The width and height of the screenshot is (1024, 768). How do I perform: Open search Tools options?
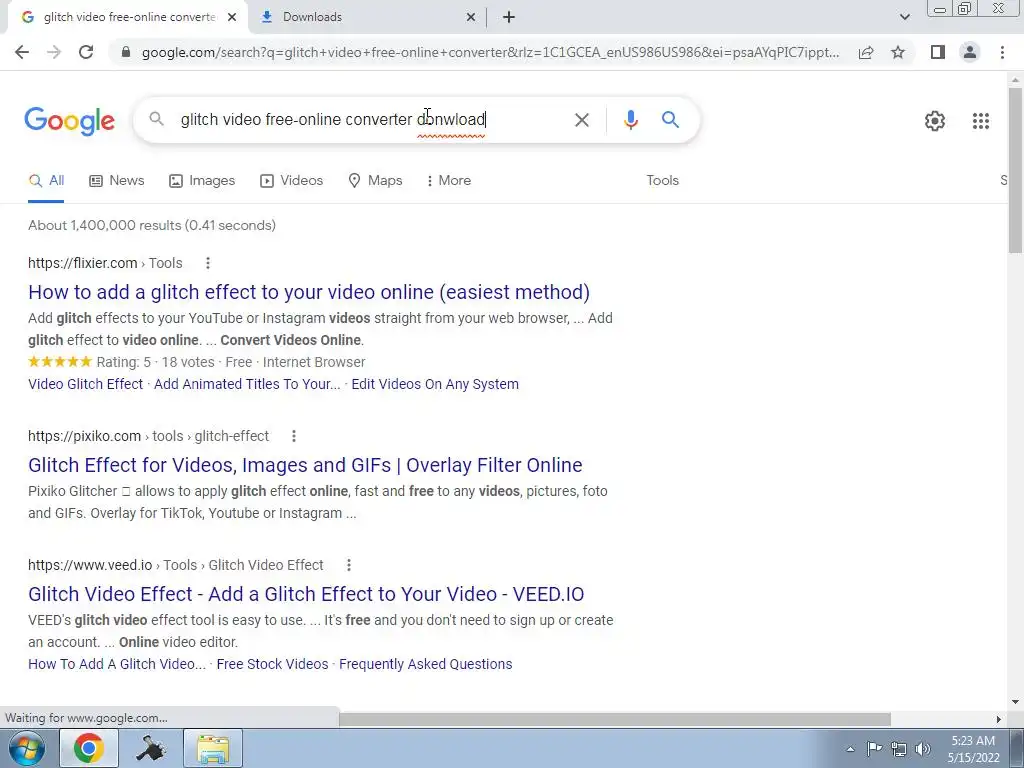click(x=662, y=181)
